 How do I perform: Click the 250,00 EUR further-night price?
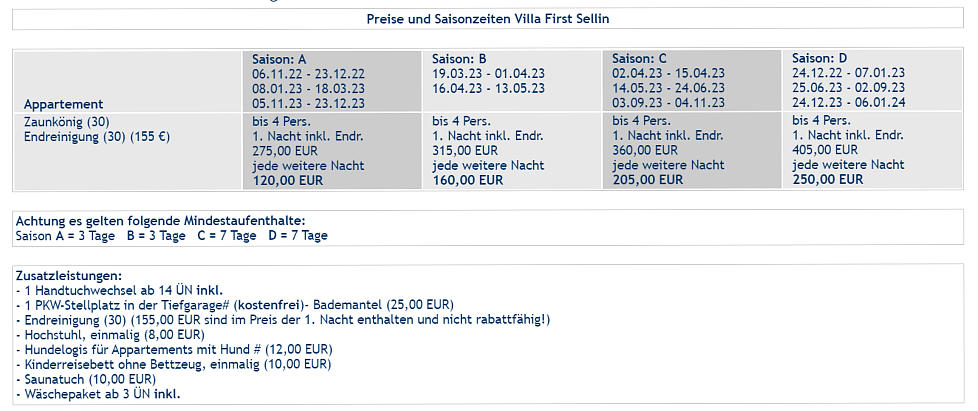[x=828, y=180]
